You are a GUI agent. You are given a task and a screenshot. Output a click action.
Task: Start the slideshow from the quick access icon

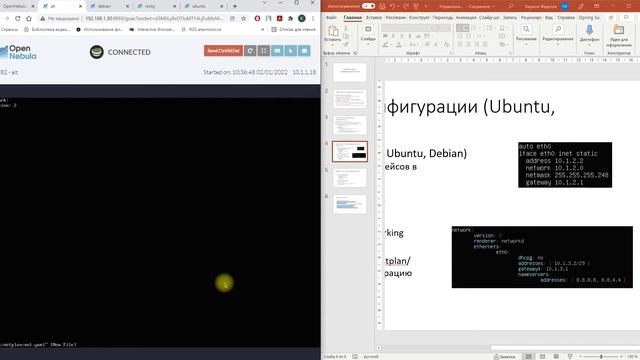click(x=416, y=6)
